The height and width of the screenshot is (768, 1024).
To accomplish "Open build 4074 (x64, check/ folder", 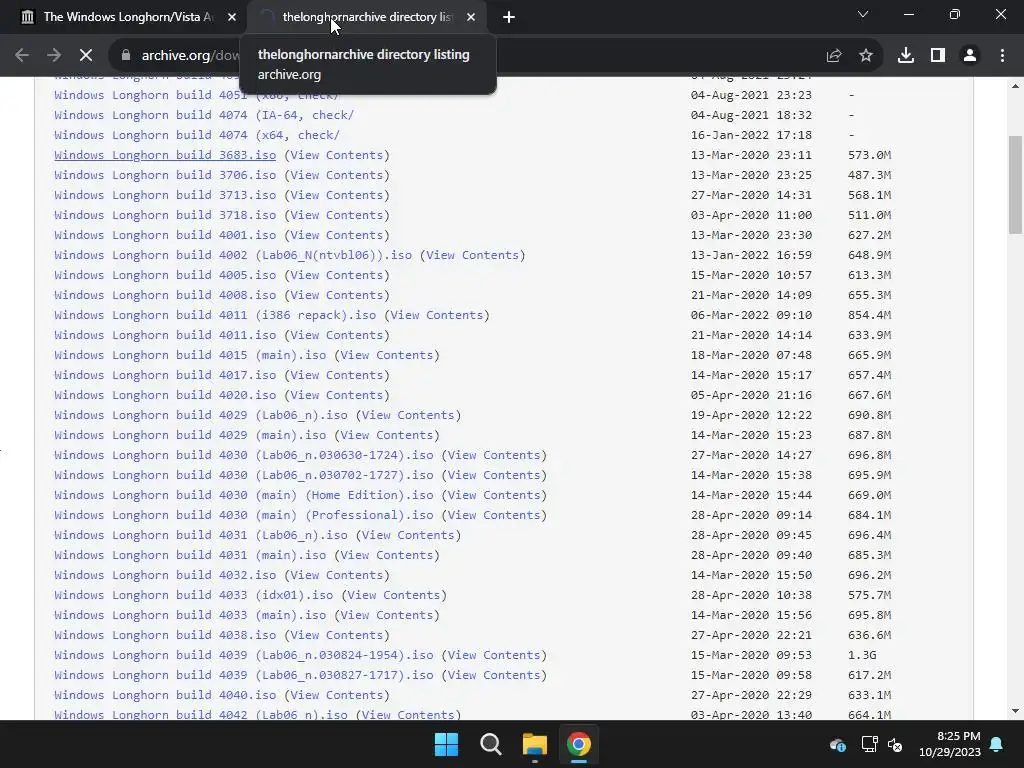I will pos(197,135).
